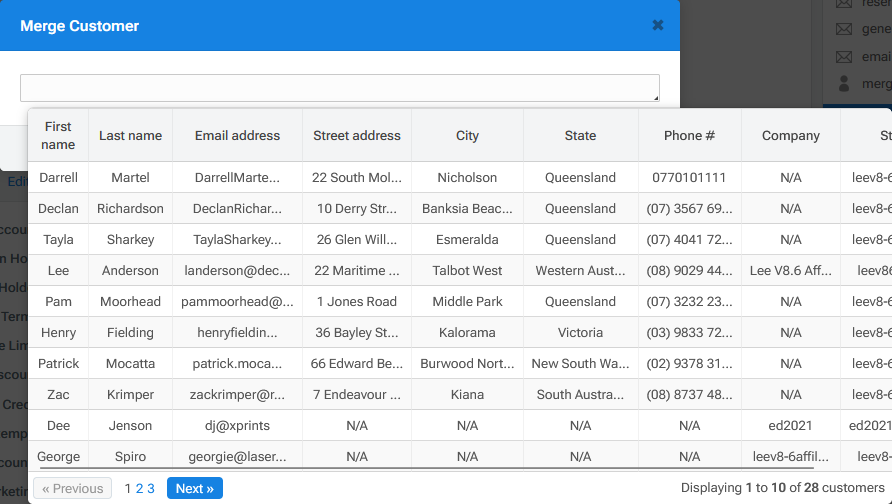Click the Spiro last name cell
The width and height of the screenshot is (892, 504).
[x=130, y=456]
